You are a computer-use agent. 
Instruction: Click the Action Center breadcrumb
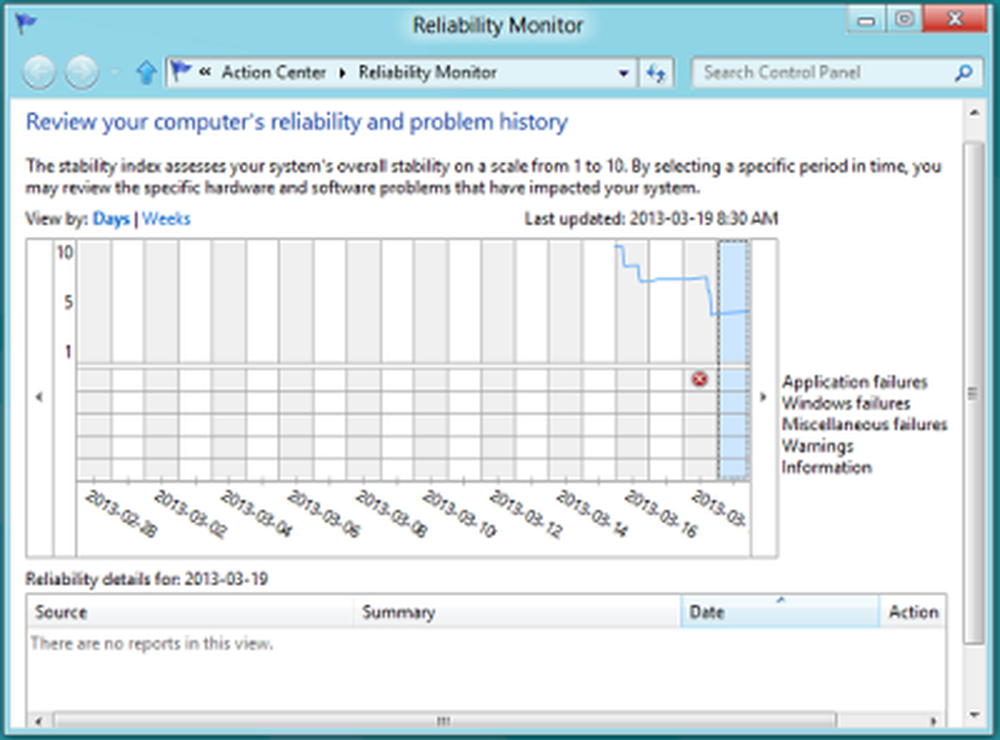pyautogui.click(x=273, y=73)
